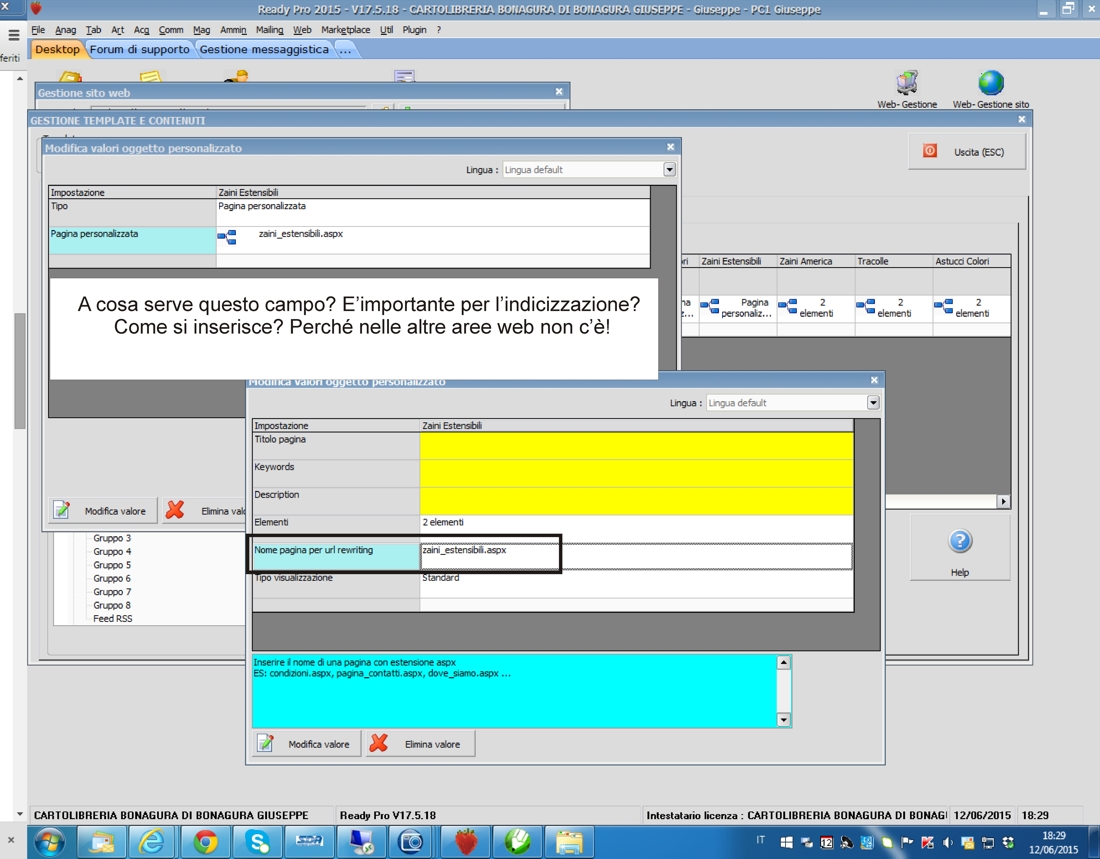
Task: Select Feed RSS in the tree
Action: coord(113,618)
